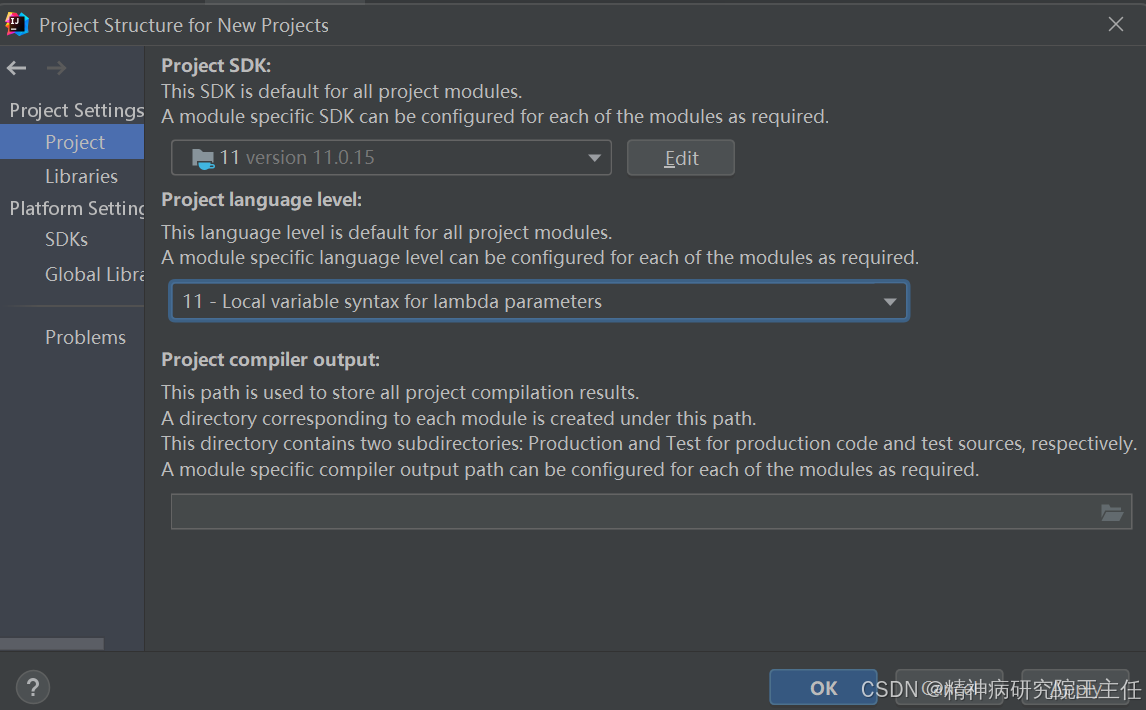Click the forward navigation arrow
This screenshot has width=1146, height=710.
(56, 68)
